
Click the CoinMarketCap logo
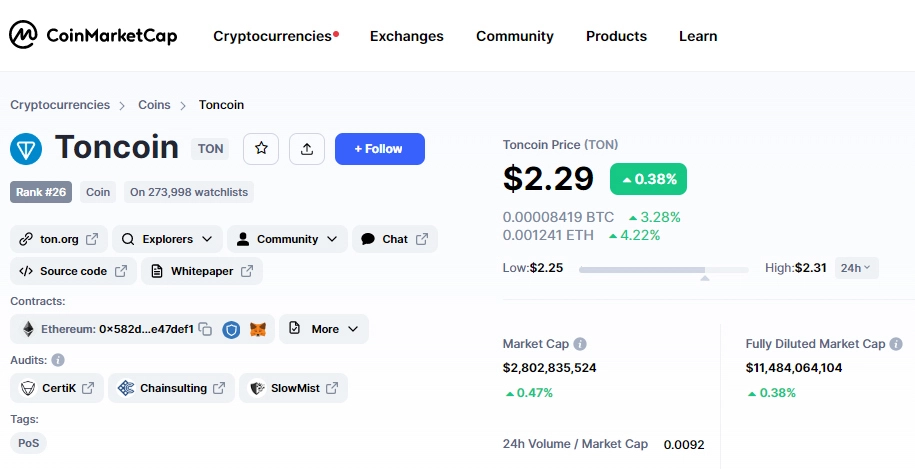click(93, 36)
